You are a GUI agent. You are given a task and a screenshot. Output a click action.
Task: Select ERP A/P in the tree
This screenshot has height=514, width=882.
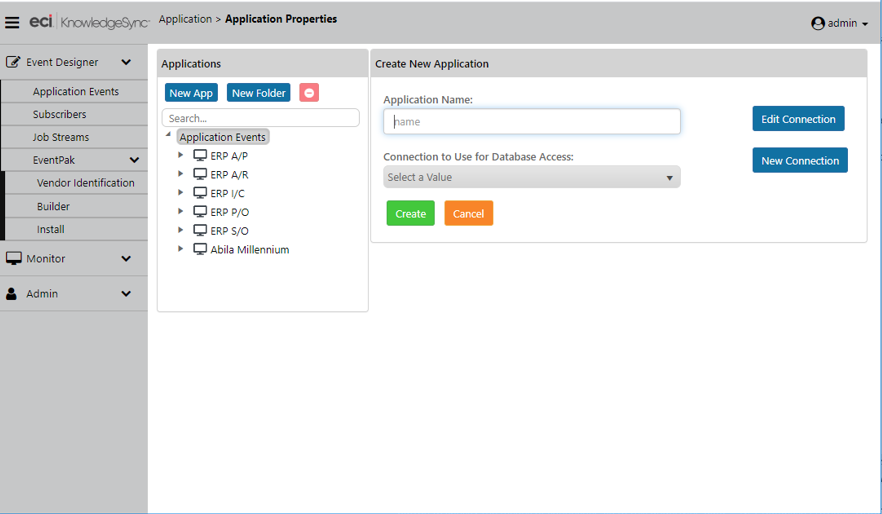click(x=229, y=156)
